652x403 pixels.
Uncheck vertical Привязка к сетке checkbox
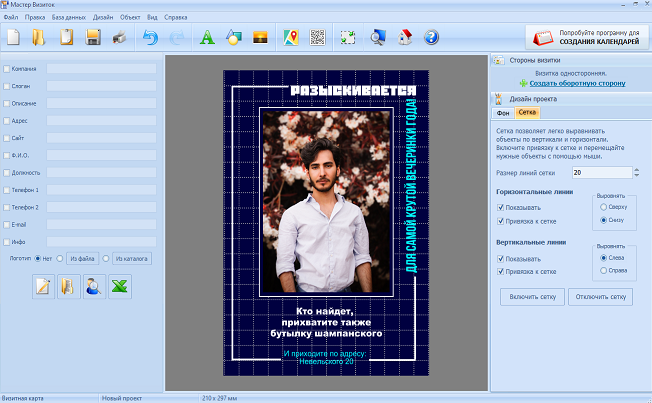(x=501, y=272)
